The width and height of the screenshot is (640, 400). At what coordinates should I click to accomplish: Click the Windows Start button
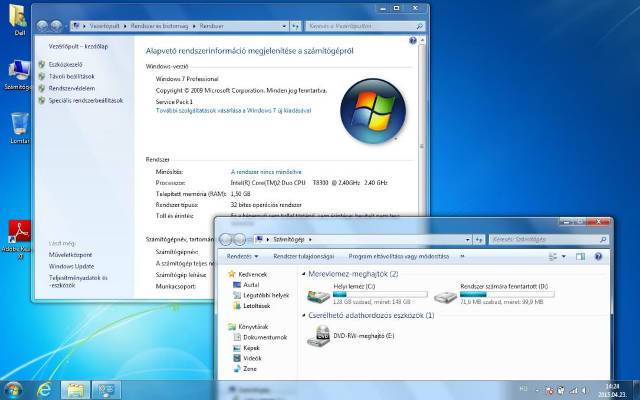pyautogui.click(x=13, y=388)
